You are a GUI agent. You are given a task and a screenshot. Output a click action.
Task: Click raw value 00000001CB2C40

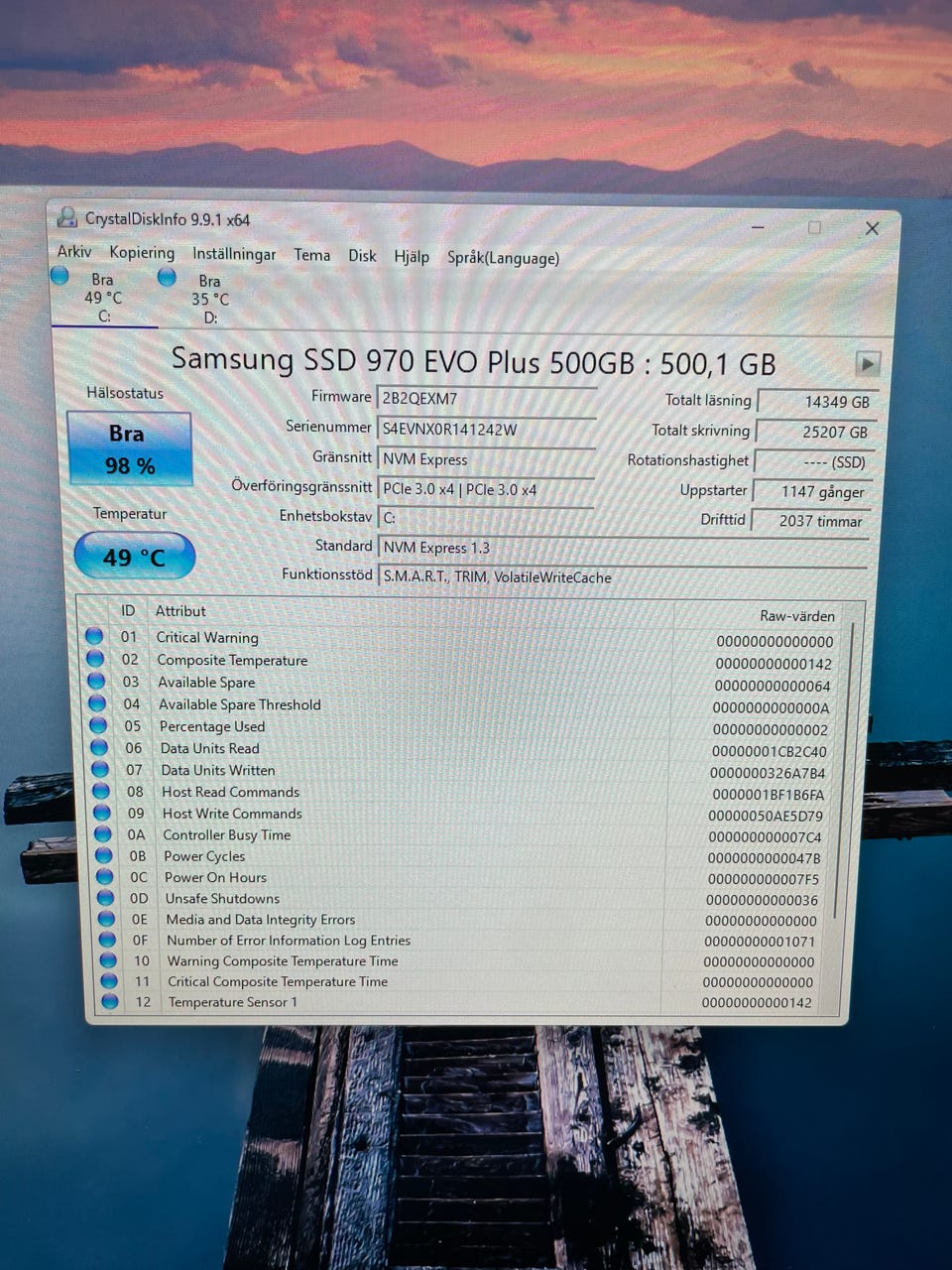pyautogui.click(x=770, y=751)
